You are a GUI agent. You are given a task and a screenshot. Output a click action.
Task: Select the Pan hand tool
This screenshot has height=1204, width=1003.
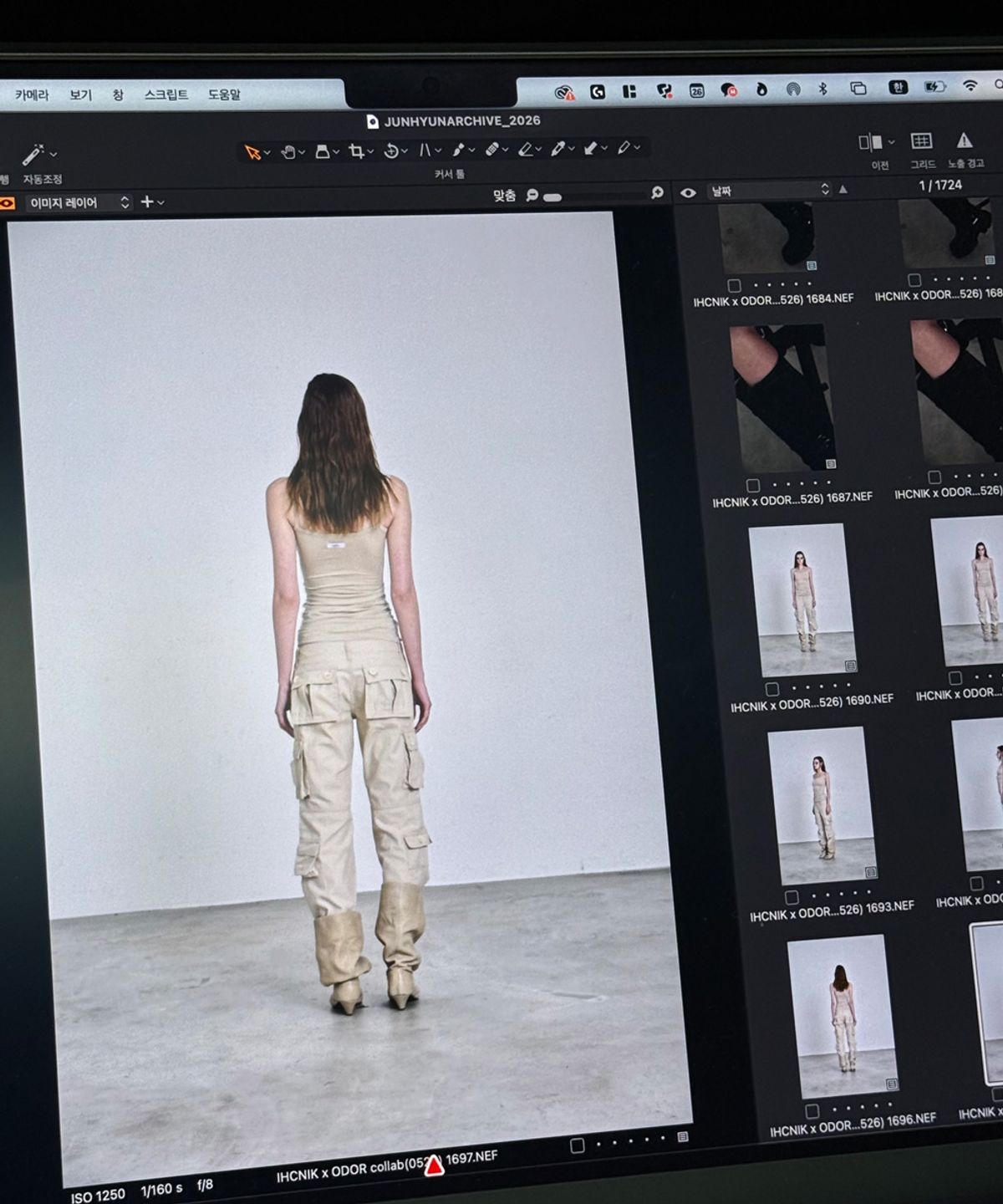coord(288,152)
